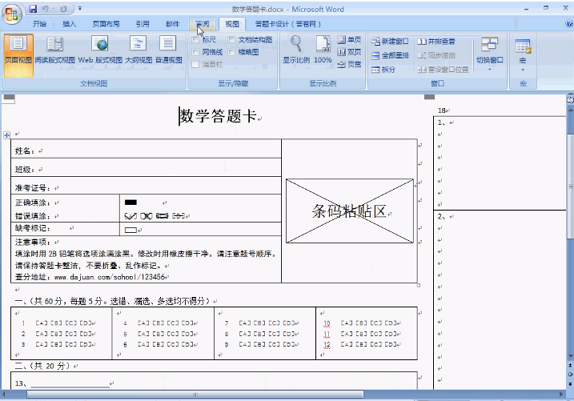
Task: Click the select browse object button
Action: tap(570, 374)
